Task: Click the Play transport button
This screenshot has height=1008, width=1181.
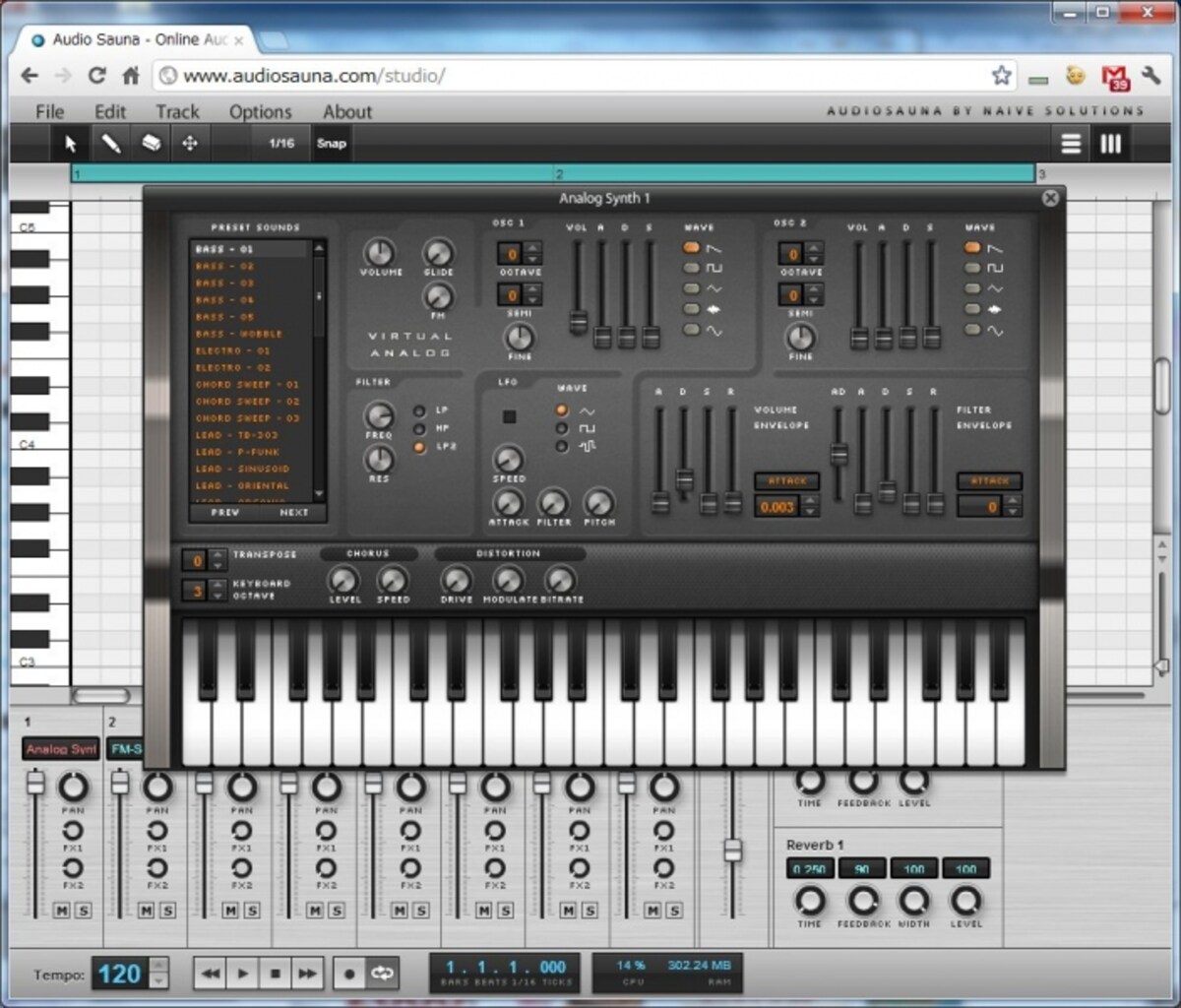Action: click(243, 974)
